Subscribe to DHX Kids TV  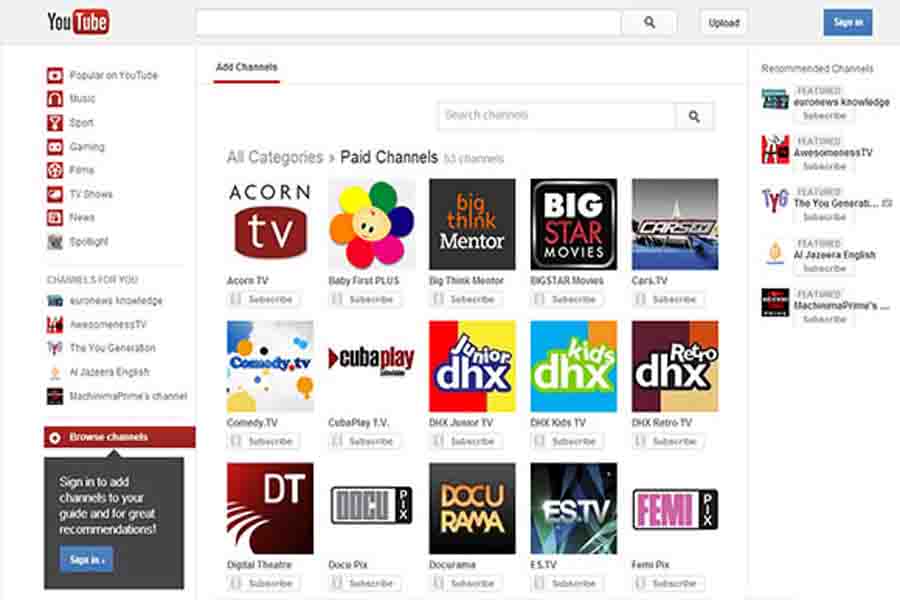click(566, 442)
